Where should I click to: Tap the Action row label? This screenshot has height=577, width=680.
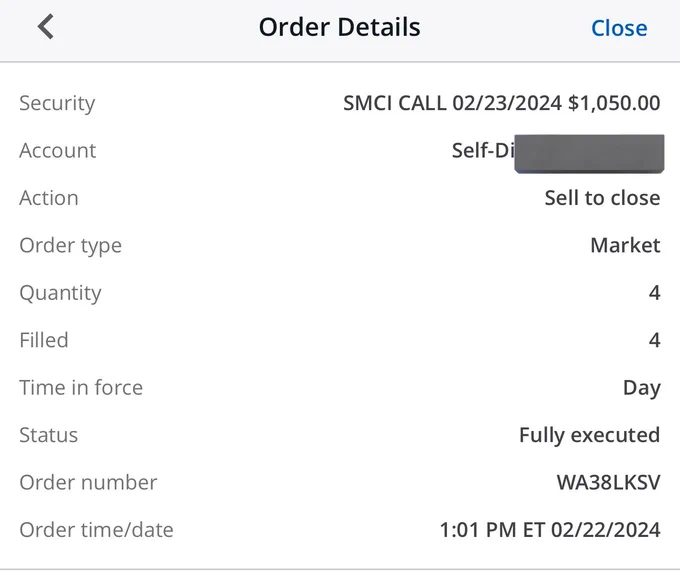point(49,198)
